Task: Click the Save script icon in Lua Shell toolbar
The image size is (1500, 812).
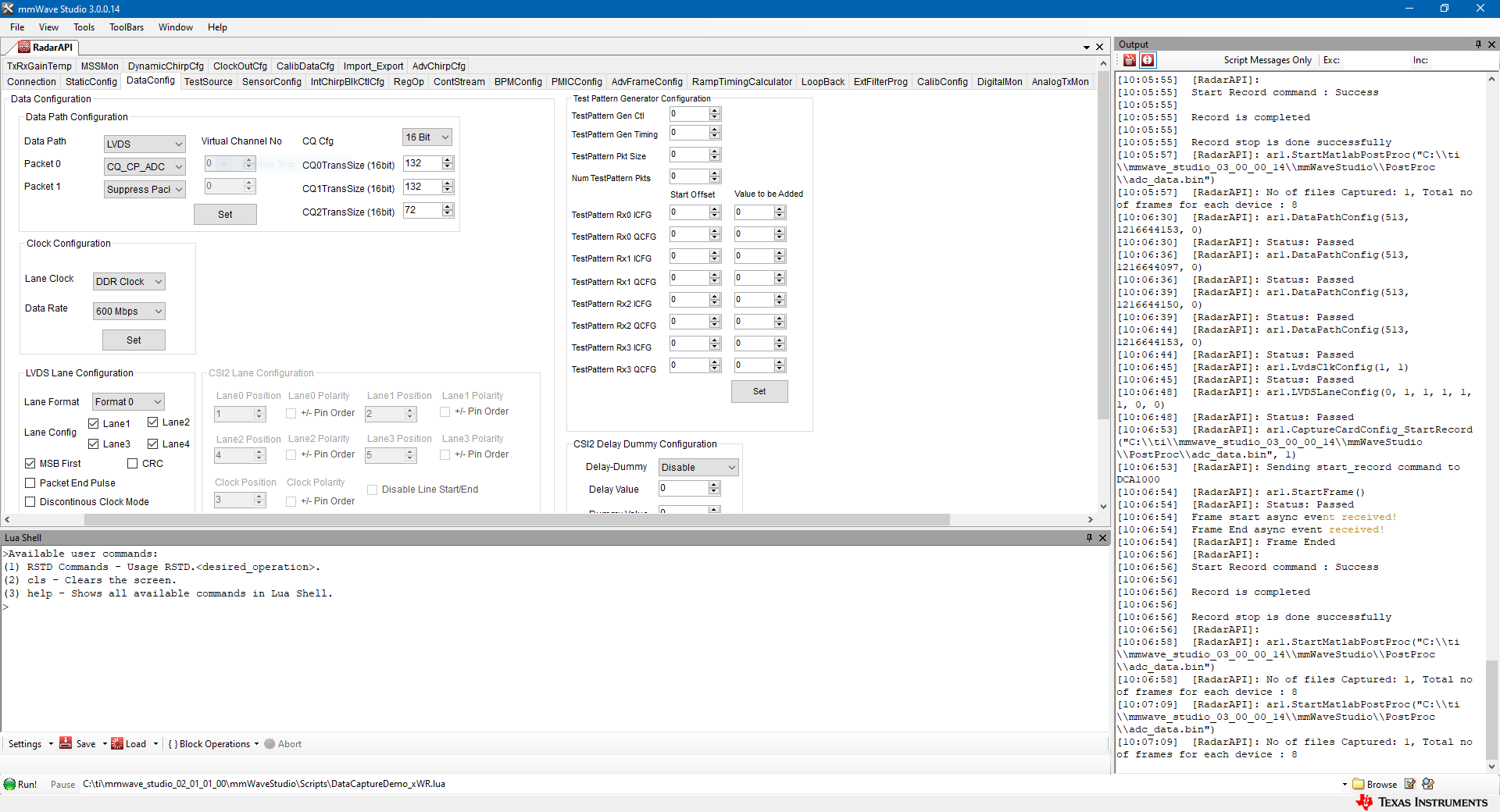Action: [x=66, y=743]
